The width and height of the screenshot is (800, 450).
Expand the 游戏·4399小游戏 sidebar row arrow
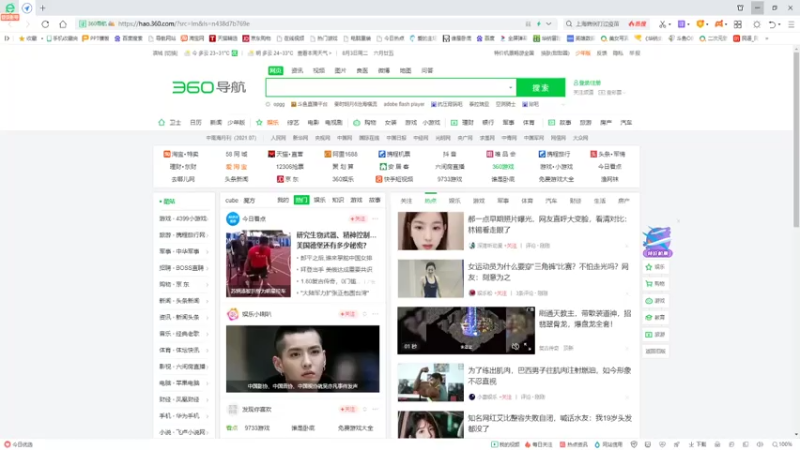tap(207, 219)
